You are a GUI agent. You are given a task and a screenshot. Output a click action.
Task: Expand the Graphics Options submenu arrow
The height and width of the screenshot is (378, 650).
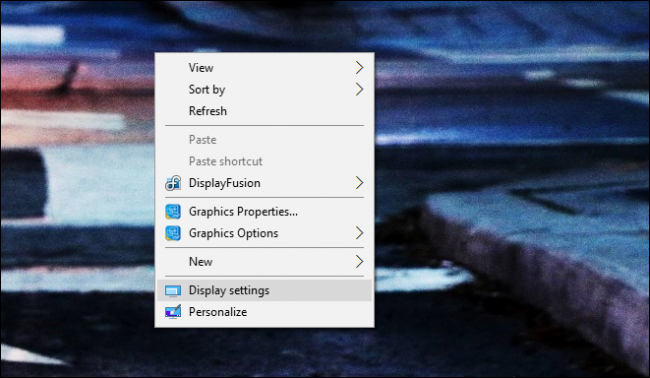(359, 233)
